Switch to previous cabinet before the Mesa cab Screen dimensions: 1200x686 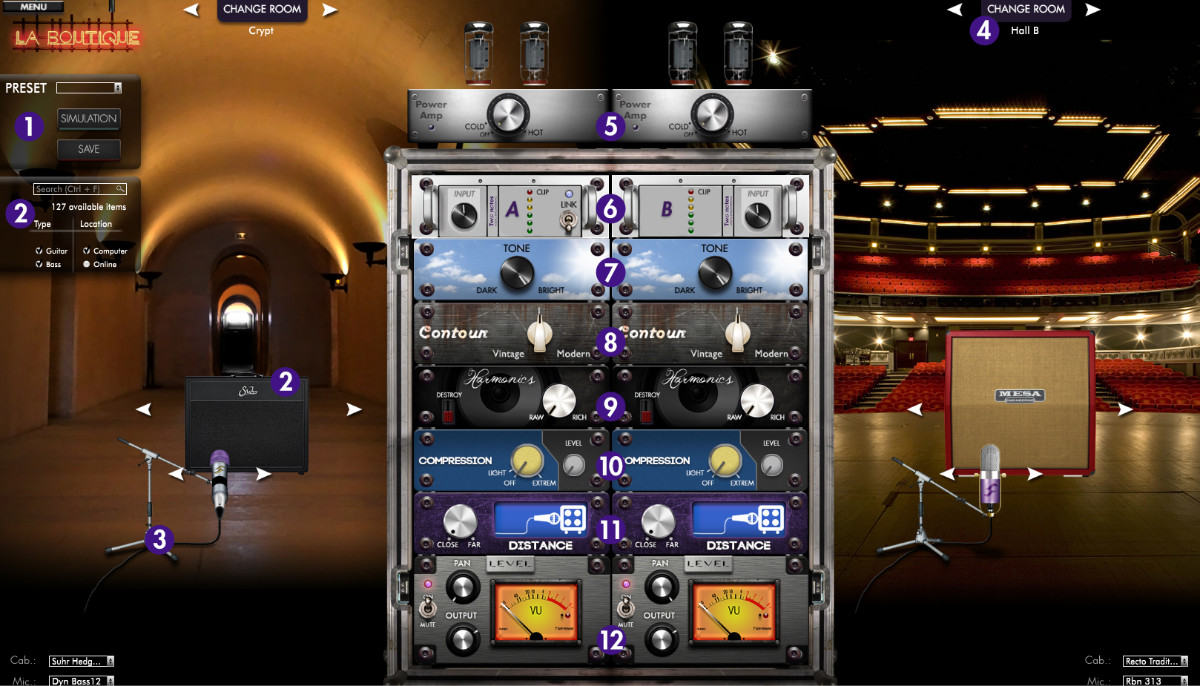pyautogui.click(x=915, y=409)
